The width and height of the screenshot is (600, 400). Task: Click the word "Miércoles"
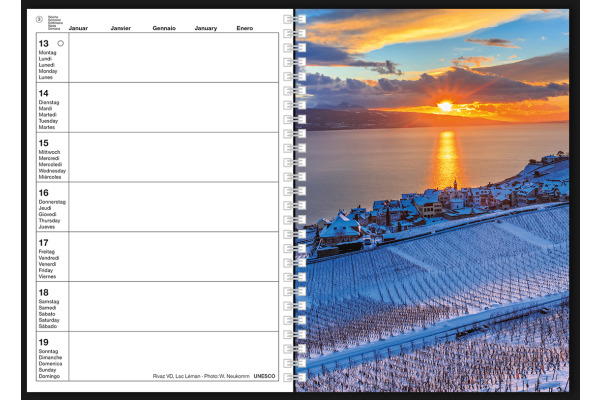(50, 177)
